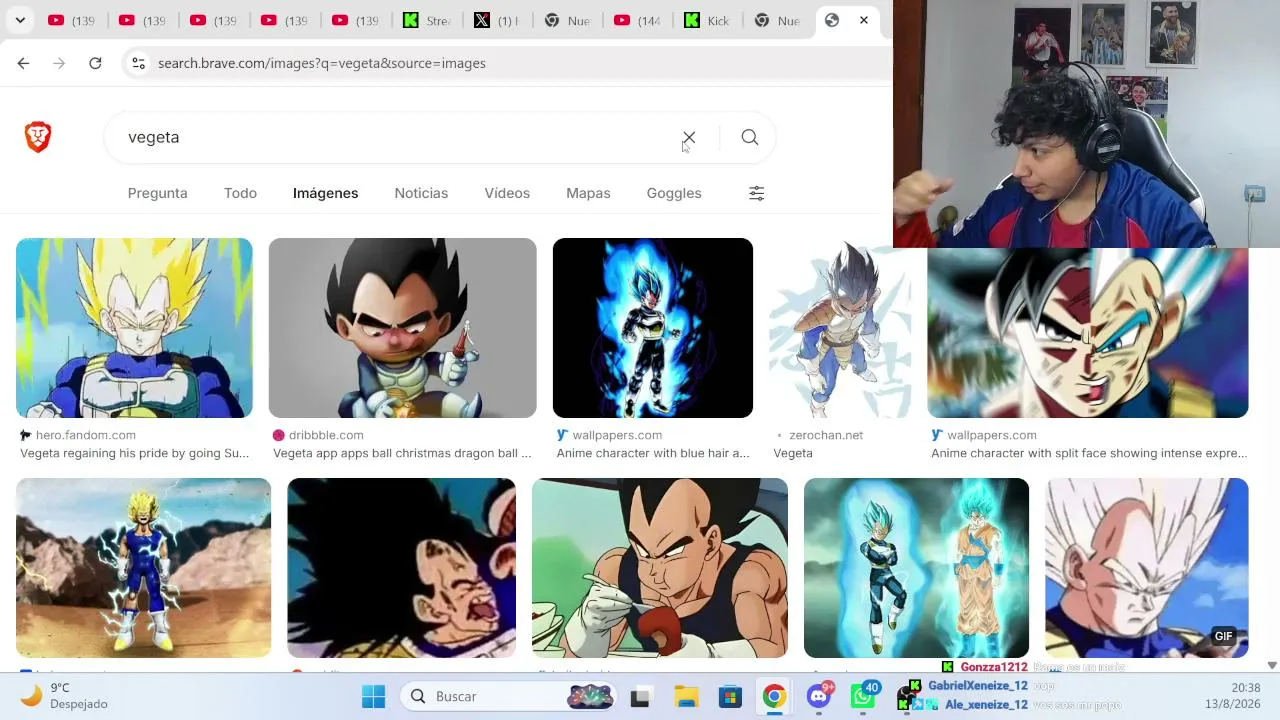The height and width of the screenshot is (720, 1280).
Task: Click in the 'vegeta' search box
Action: tap(400, 137)
